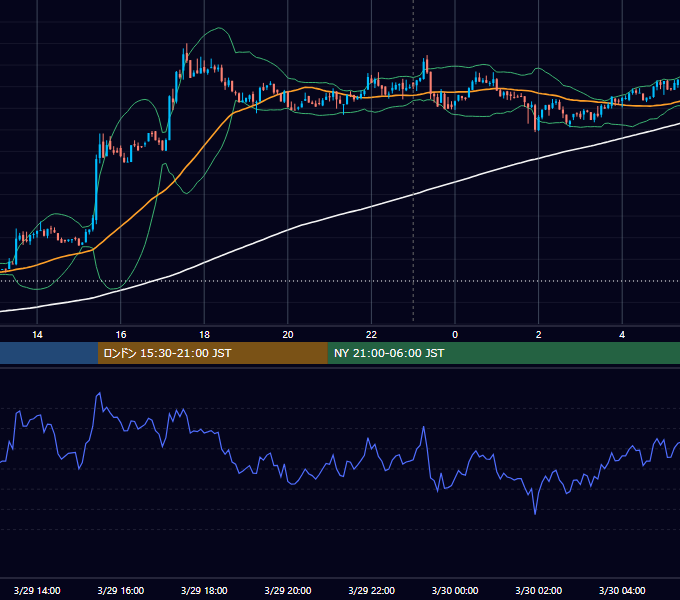This screenshot has width=680, height=600.
Task: Click the 3/30 04:00 time label
Action: click(622, 590)
